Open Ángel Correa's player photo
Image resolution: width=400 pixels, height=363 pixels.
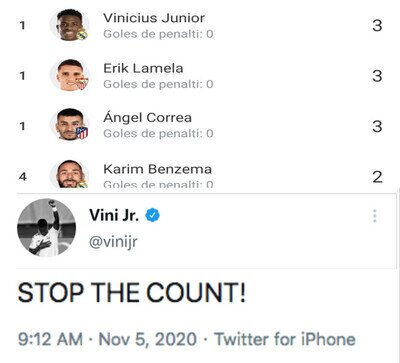70,124
